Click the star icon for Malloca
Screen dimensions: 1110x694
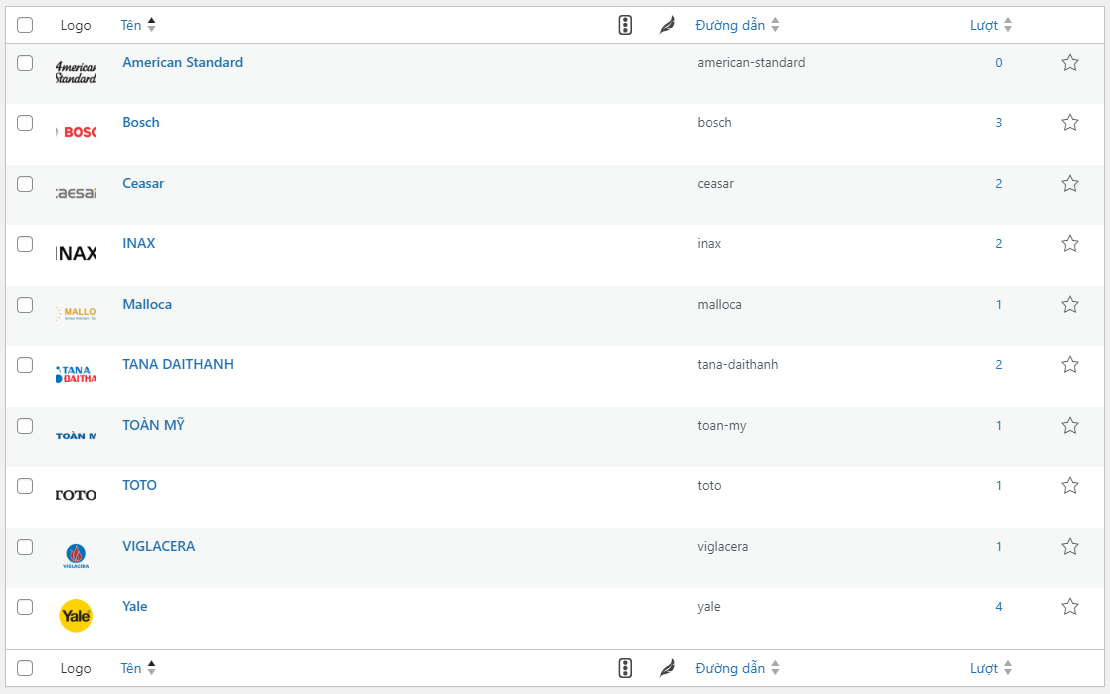click(1070, 305)
